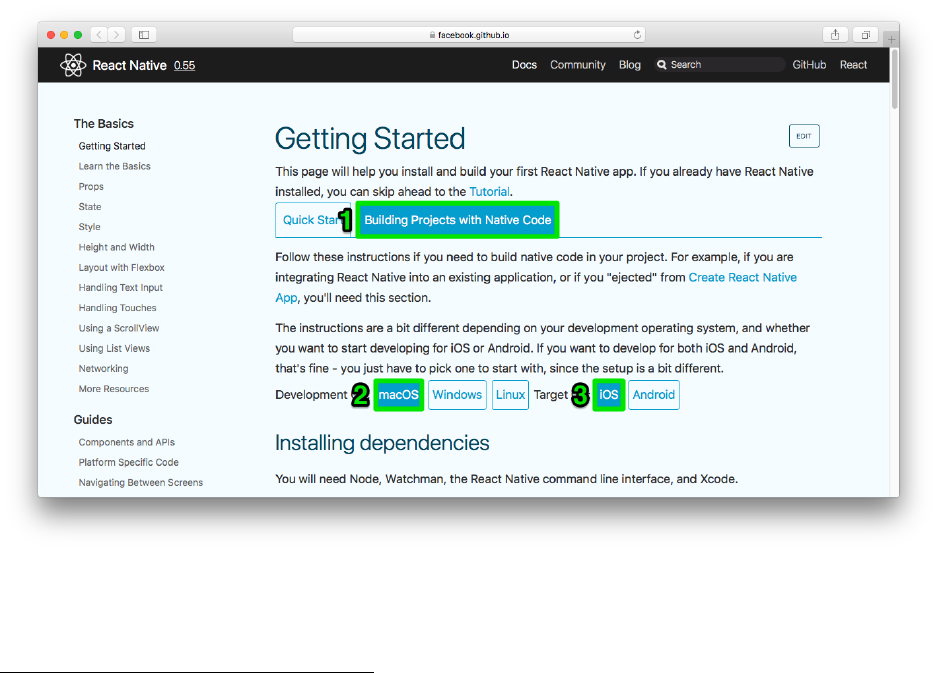Open Learn the Basics sidebar item

(x=114, y=166)
